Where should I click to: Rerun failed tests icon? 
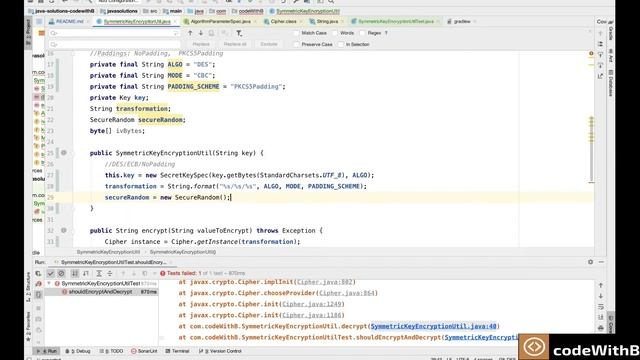click(38, 284)
